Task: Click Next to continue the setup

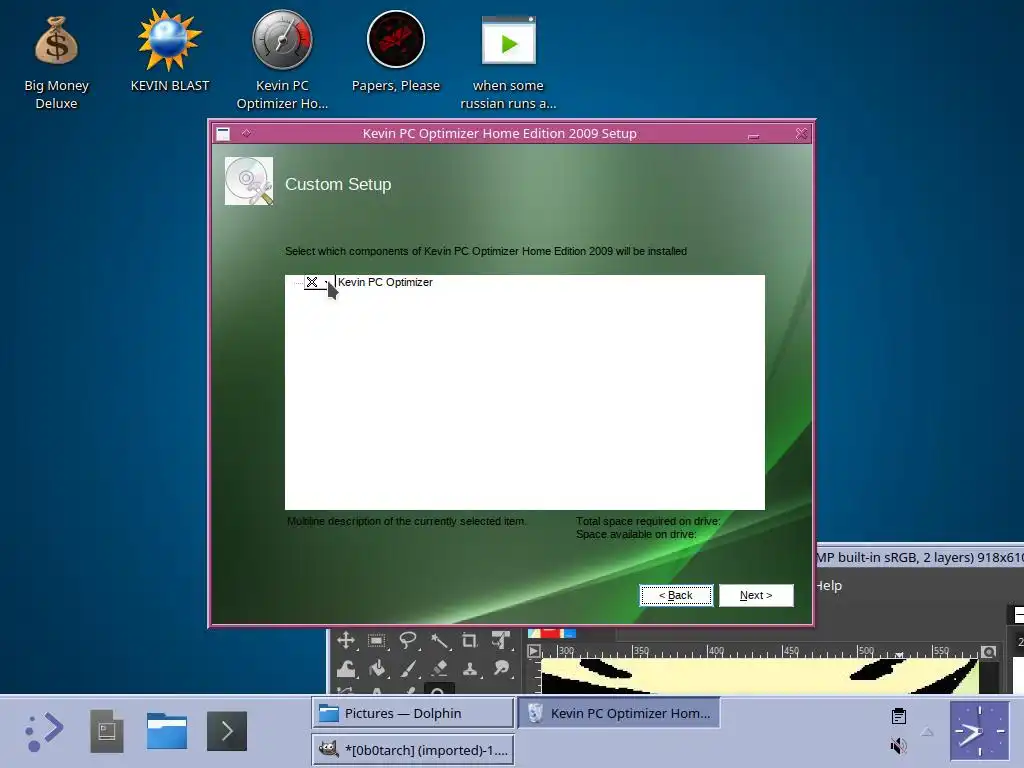Action: [x=756, y=595]
